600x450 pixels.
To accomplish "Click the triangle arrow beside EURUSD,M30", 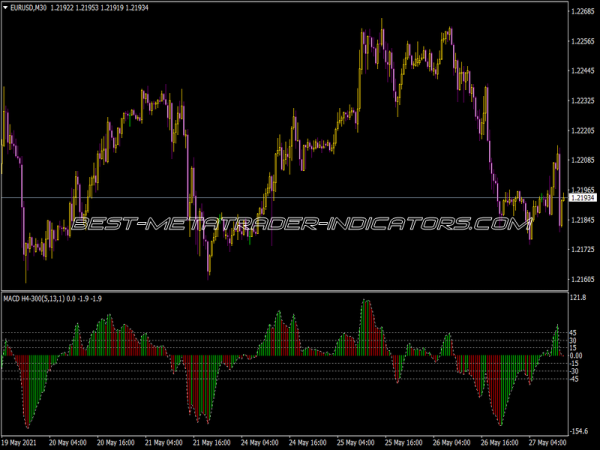I will (7, 9).
